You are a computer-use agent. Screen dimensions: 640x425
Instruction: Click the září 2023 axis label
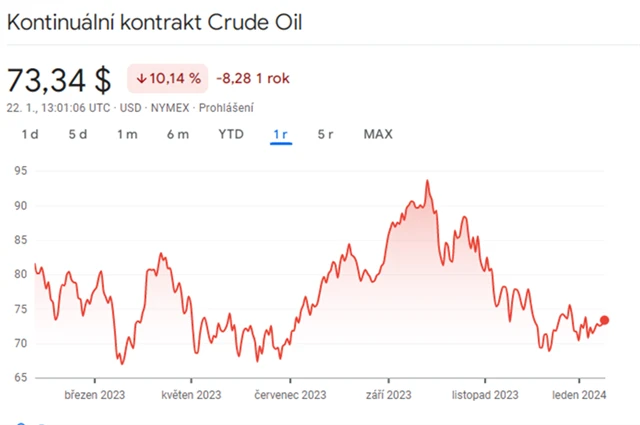pos(387,395)
